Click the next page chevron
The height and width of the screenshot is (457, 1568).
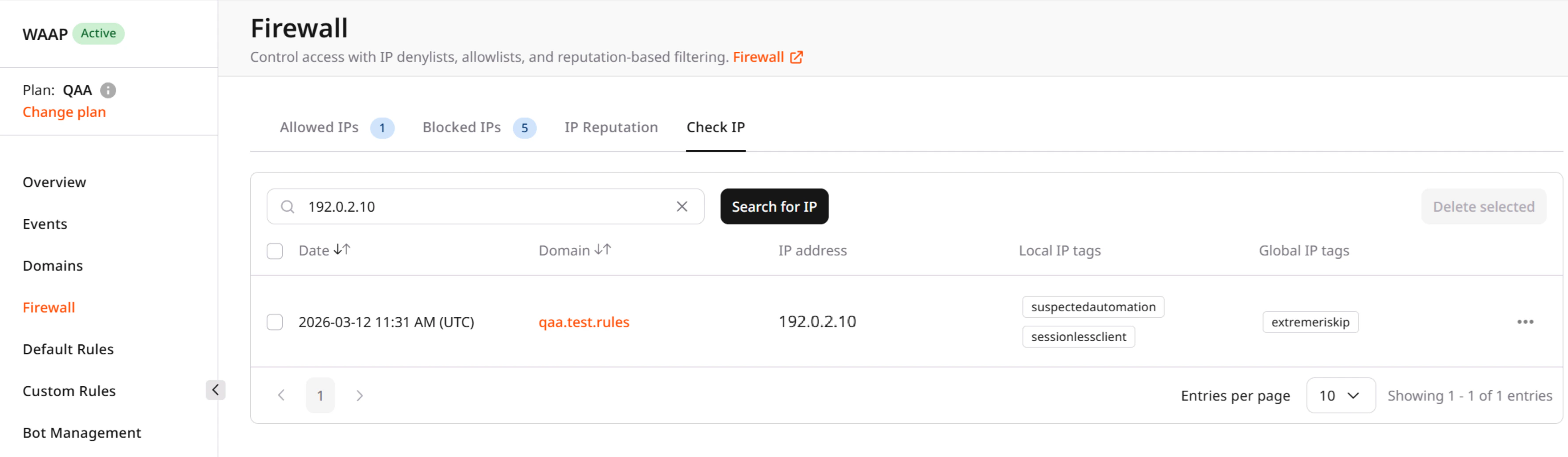pos(359,395)
